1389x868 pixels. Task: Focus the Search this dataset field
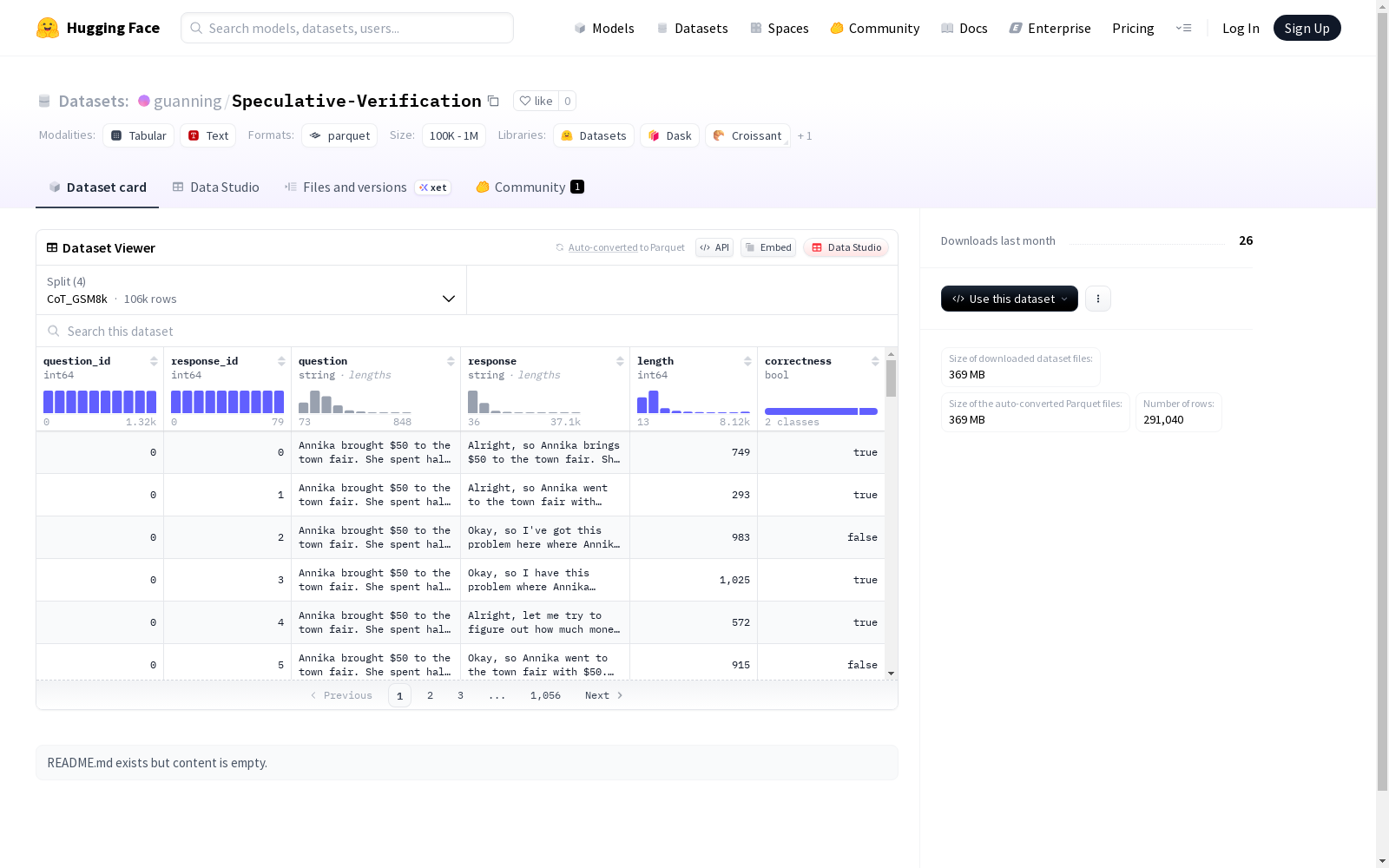(x=467, y=331)
